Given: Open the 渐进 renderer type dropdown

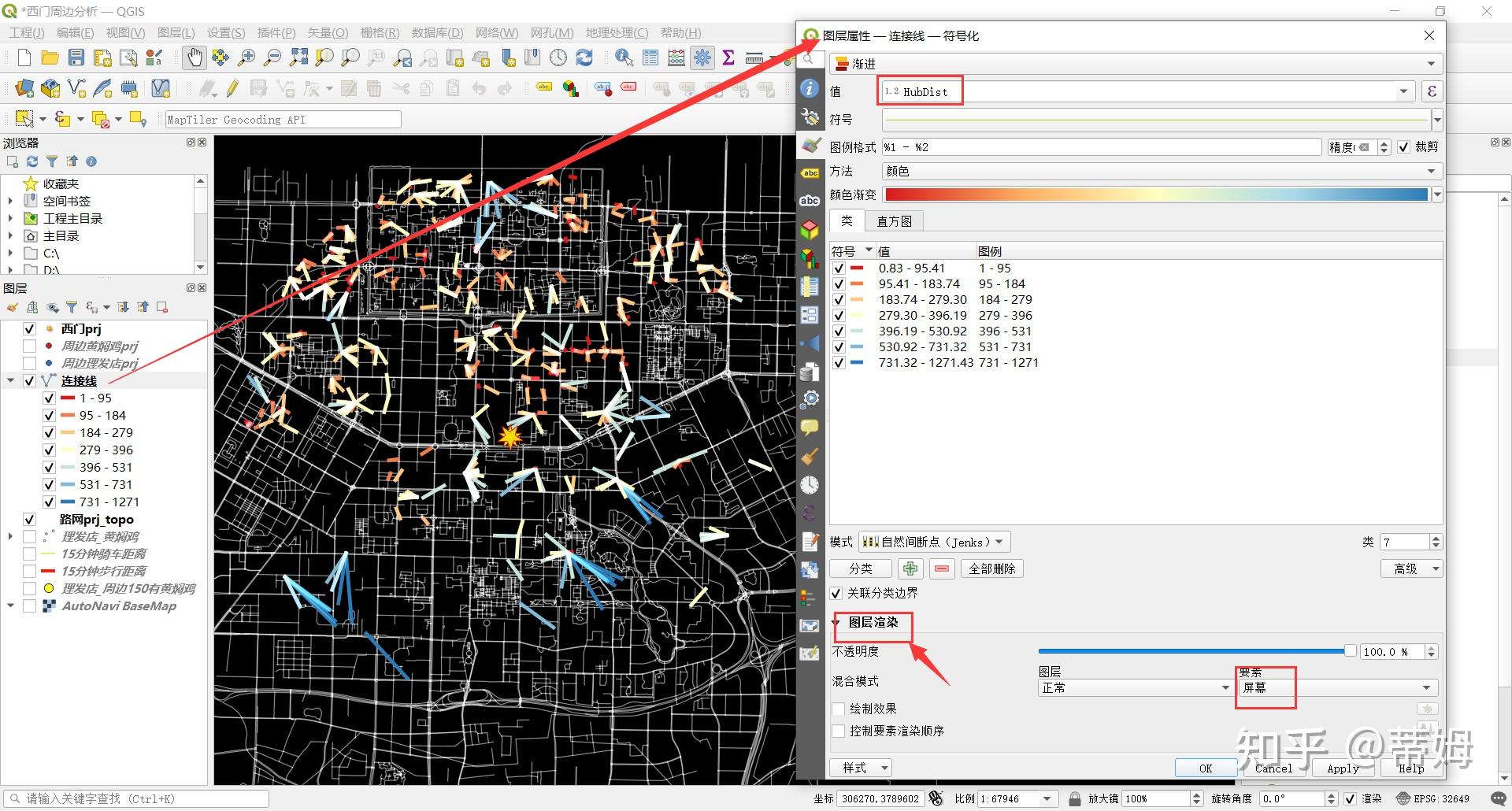Looking at the screenshot, I should click(x=1136, y=64).
